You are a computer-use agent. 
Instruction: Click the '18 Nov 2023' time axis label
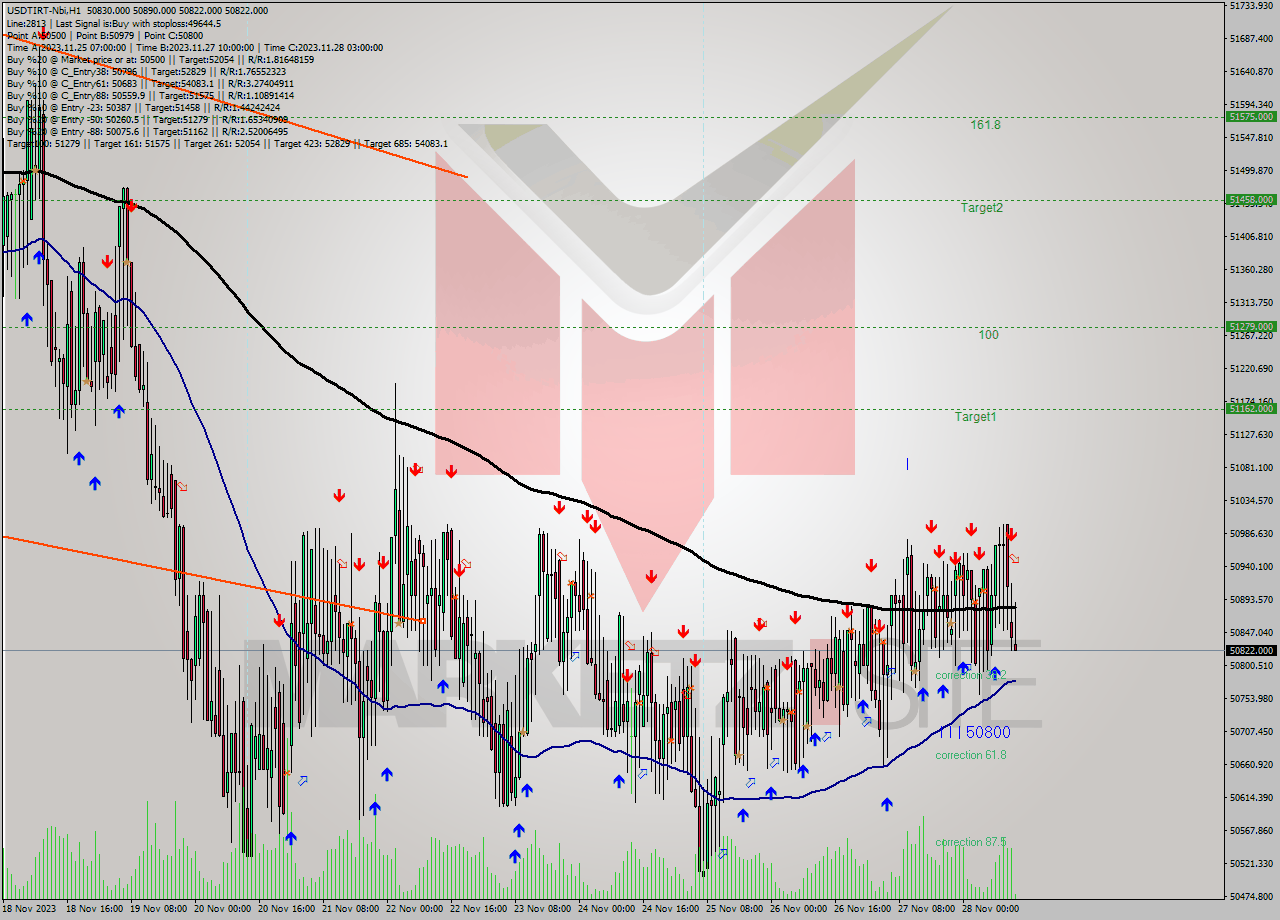click(x=28, y=909)
